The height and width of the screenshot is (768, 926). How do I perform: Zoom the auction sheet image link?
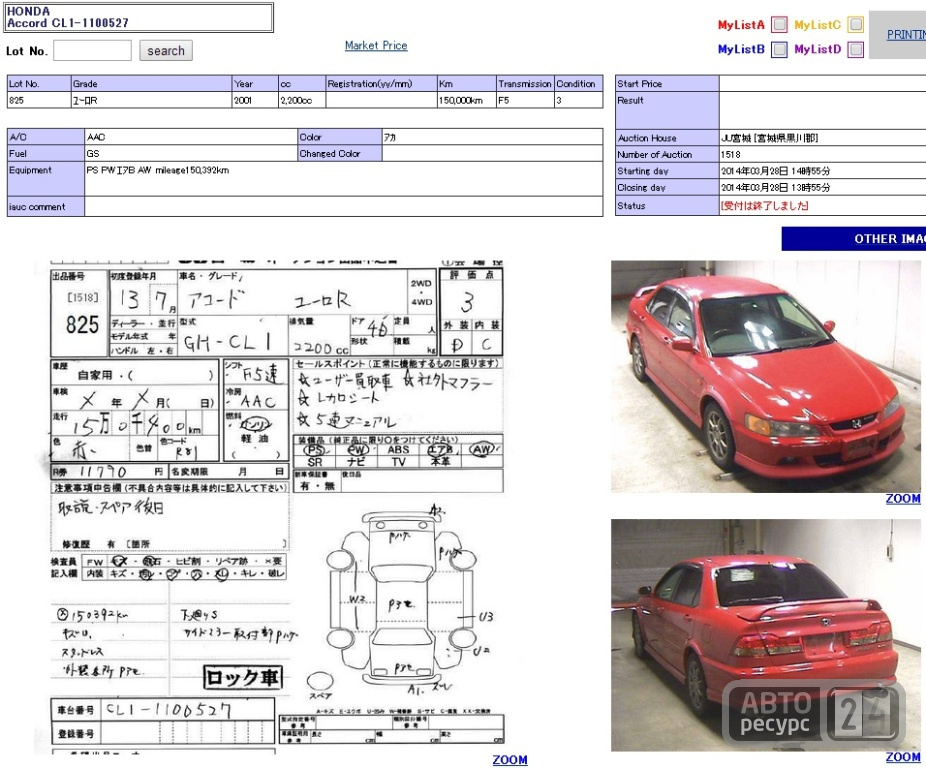coord(510,760)
